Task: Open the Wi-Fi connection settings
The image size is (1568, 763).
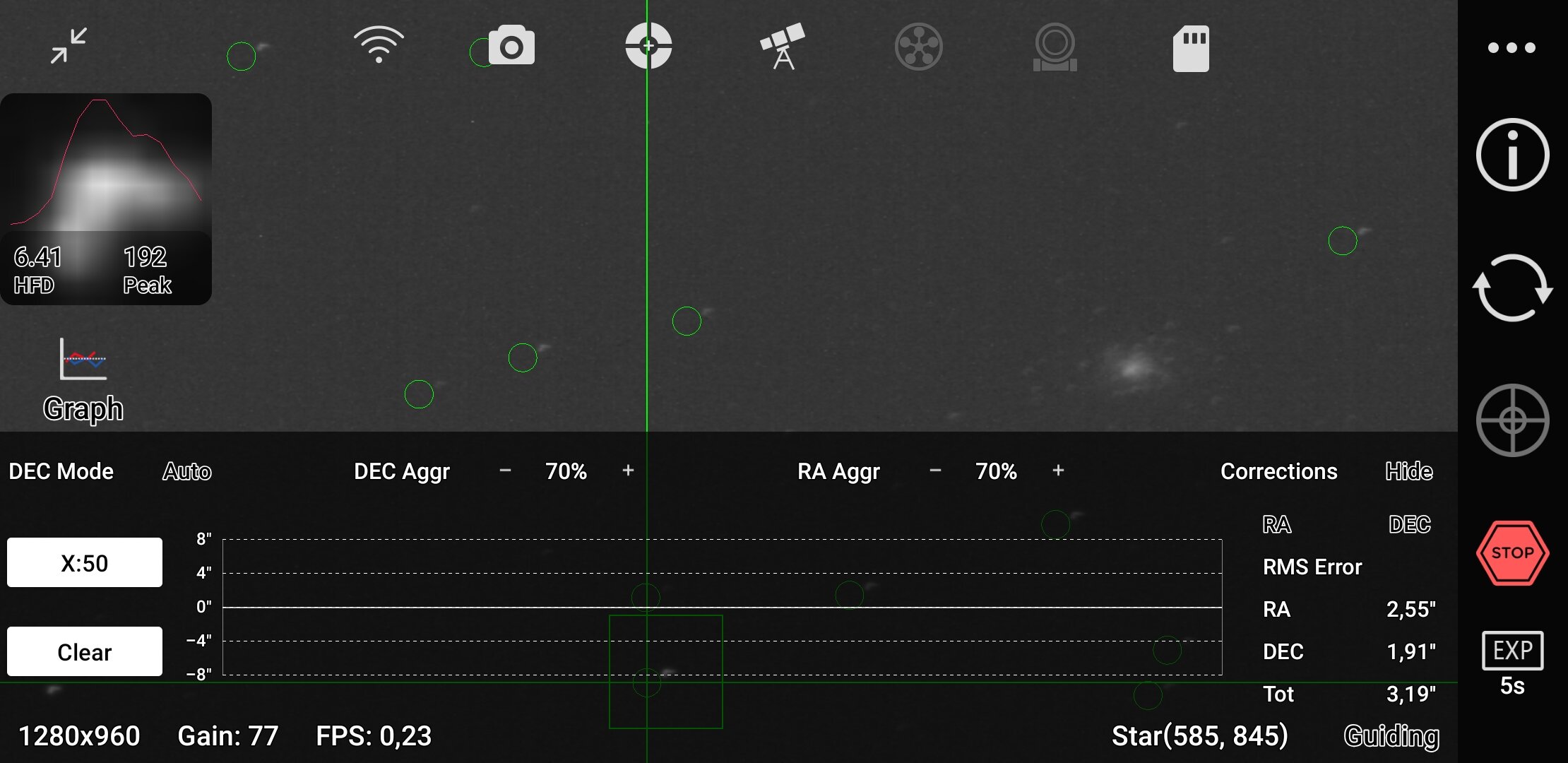Action: point(379,45)
